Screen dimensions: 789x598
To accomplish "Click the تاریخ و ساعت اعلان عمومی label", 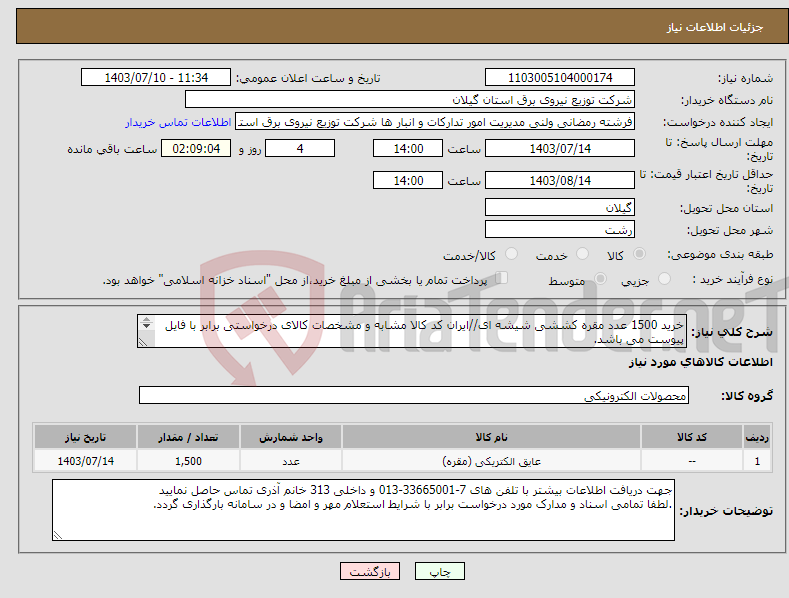I will tap(308, 79).
